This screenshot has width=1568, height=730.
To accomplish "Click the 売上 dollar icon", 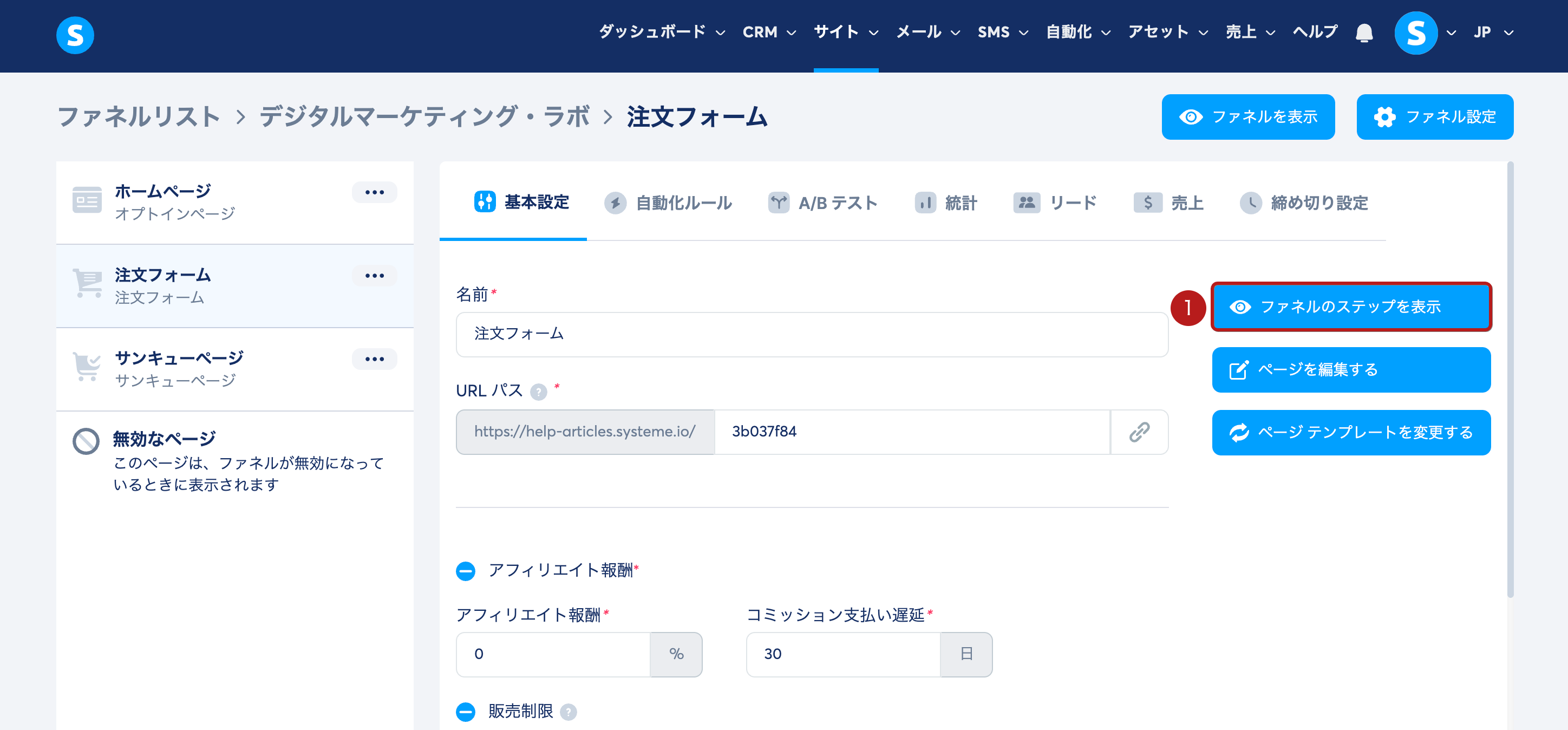I will tap(1148, 202).
